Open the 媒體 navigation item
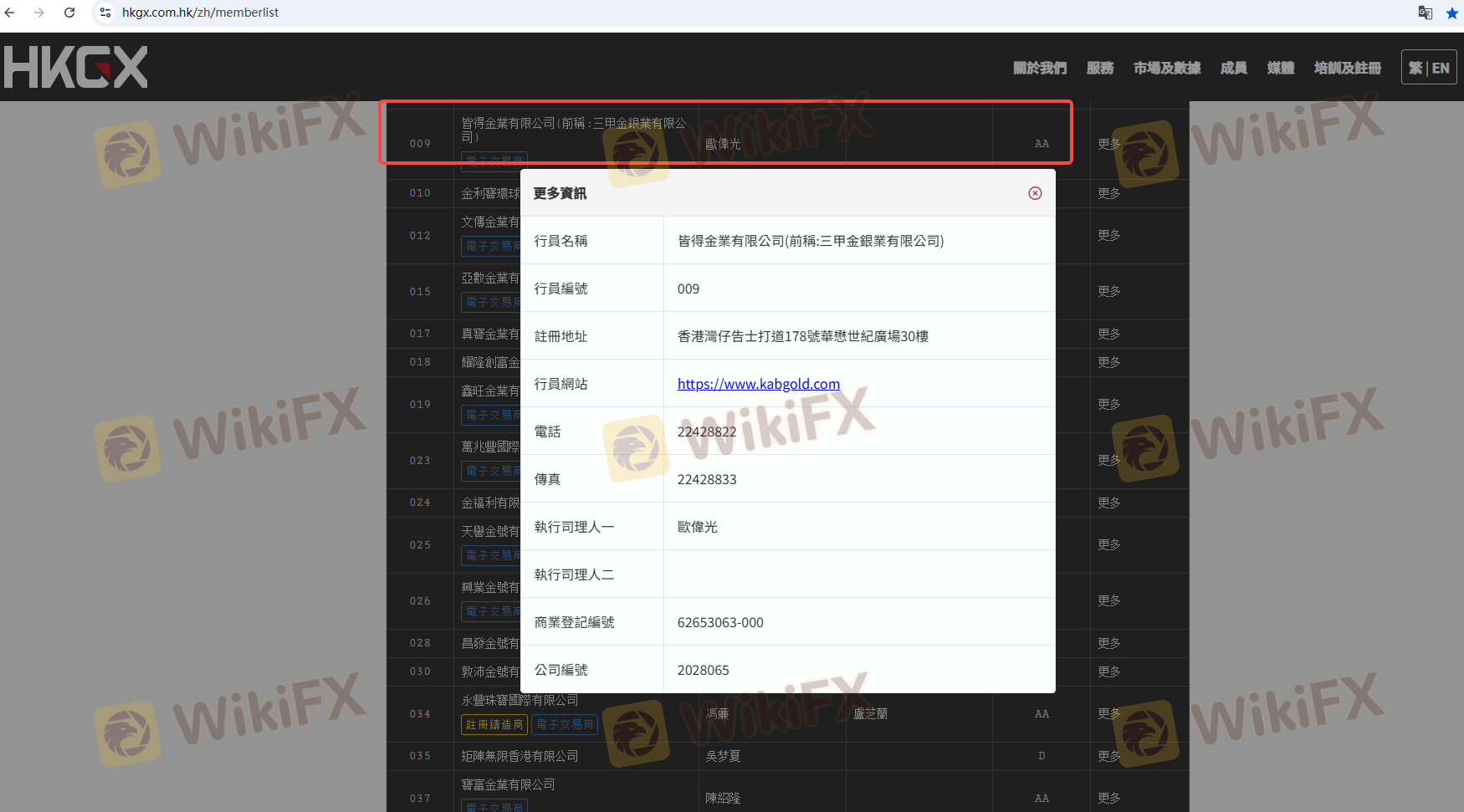 click(1281, 68)
